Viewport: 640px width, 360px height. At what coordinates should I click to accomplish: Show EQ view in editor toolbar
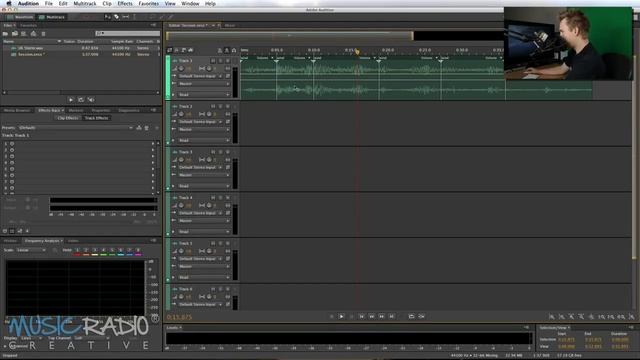191,50
